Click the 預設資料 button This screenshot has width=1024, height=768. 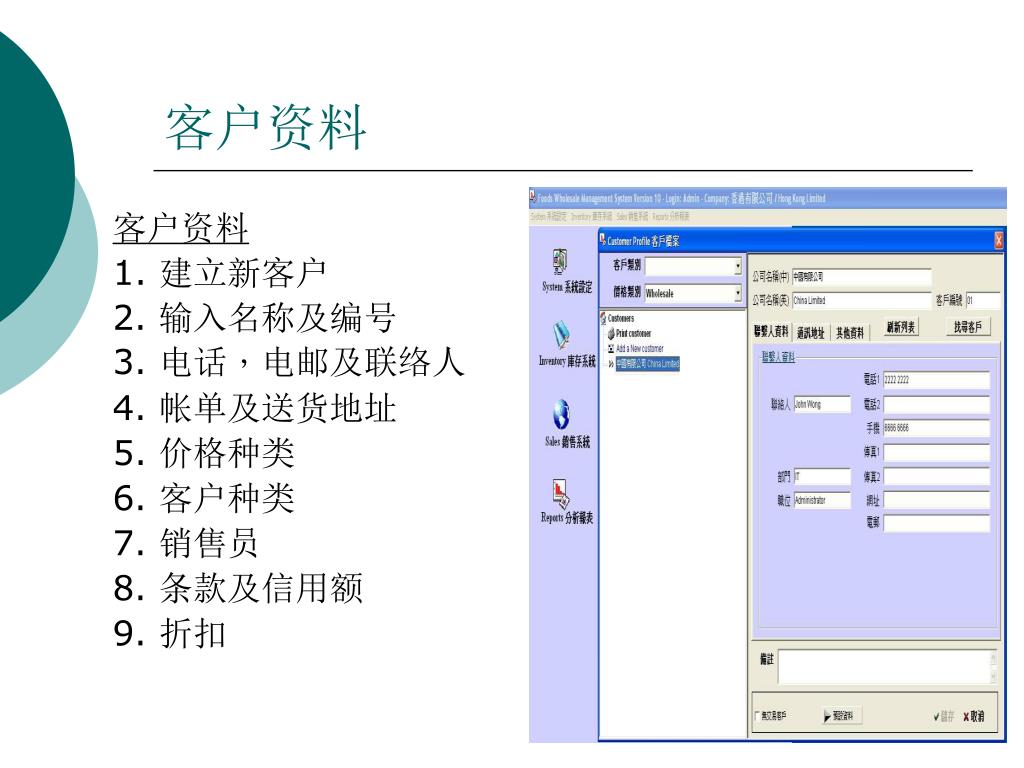pyautogui.click(x=840, y=716)
